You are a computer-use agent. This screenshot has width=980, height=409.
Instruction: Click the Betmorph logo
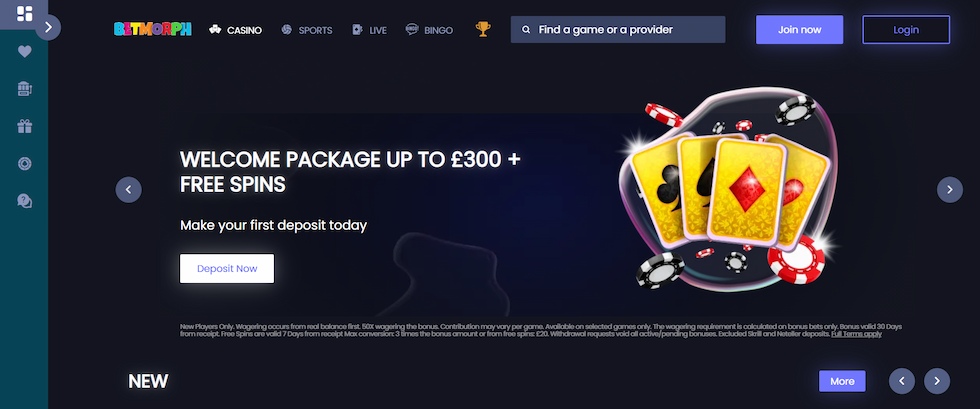click(152, 29)
